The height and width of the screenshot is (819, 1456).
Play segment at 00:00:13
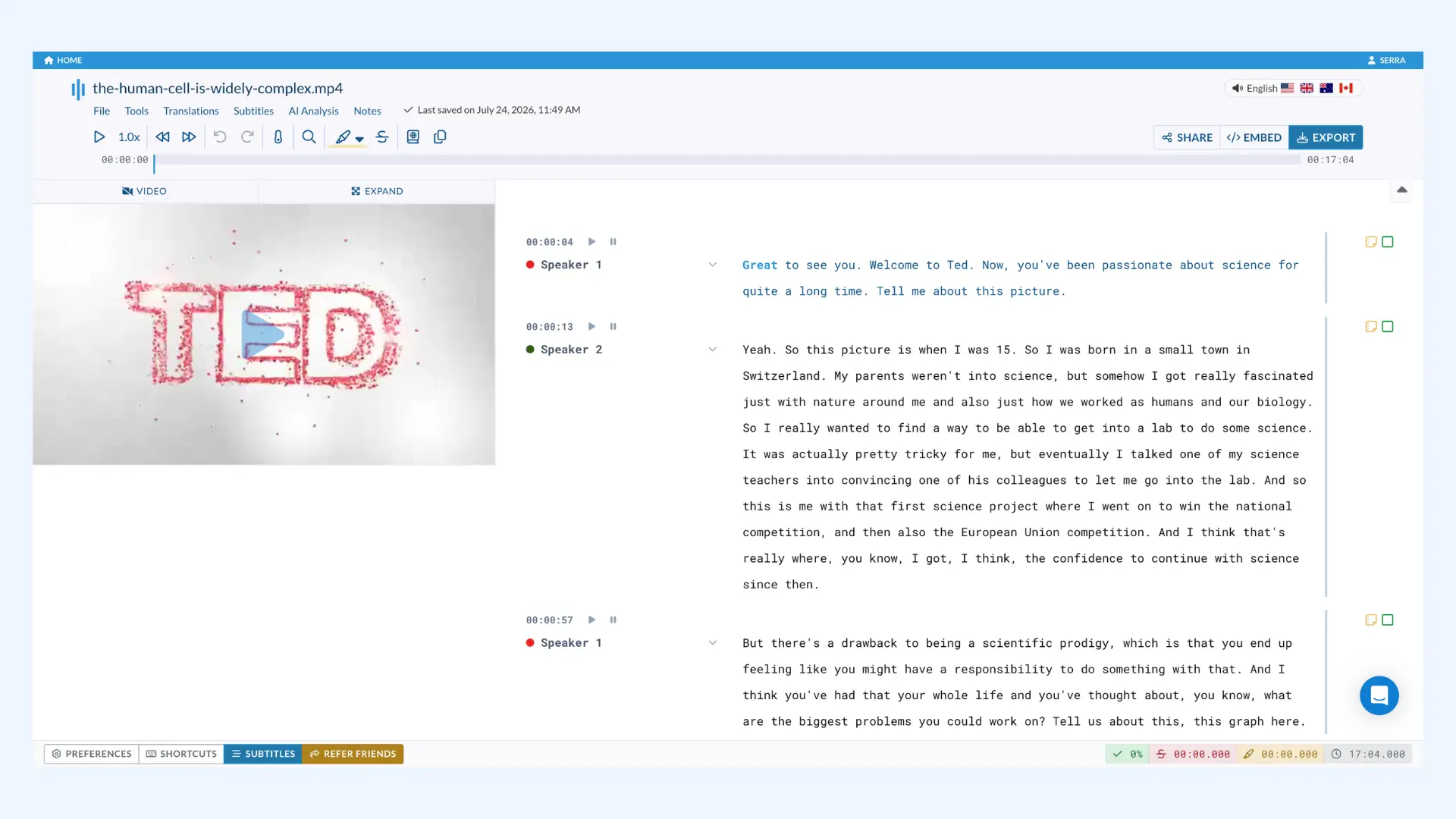tap(591, 327)
